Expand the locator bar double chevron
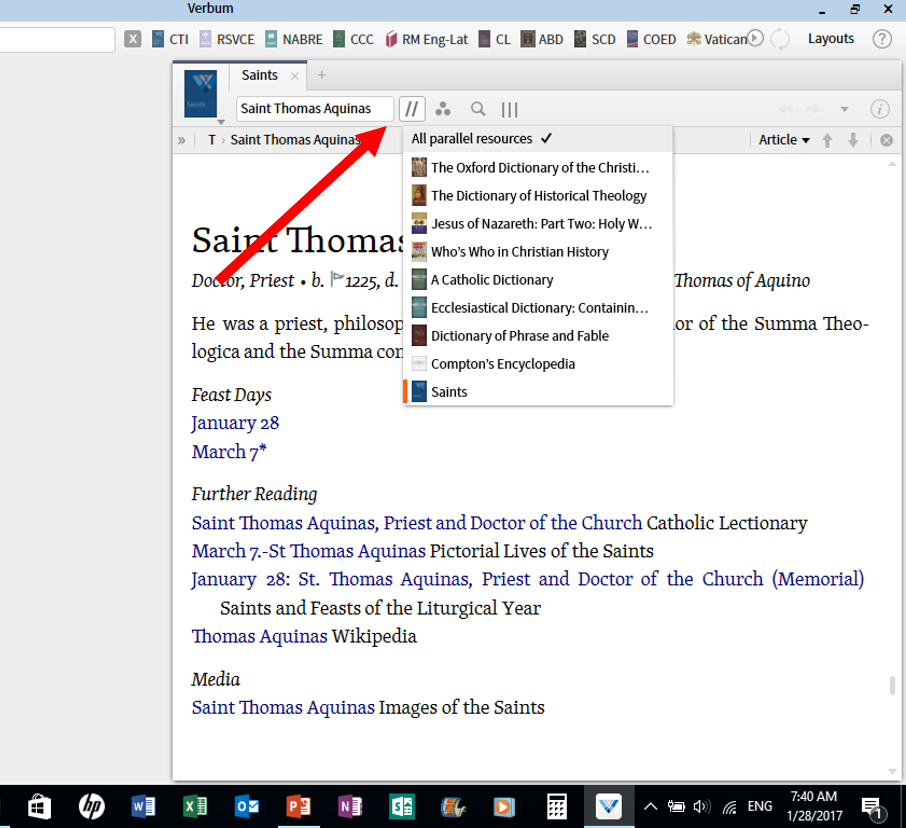 click(182, 140)
